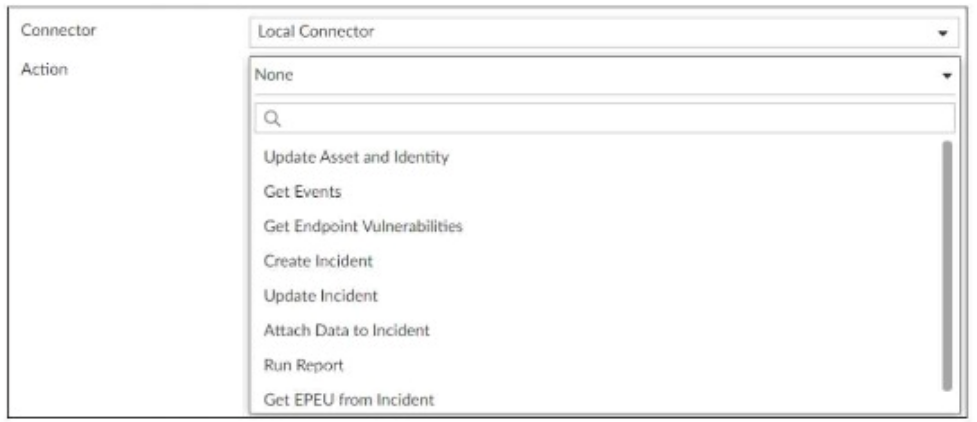977x422 pixels.
Task: Collapse the Action dropdown using its arrow
Action: point(943,74)
